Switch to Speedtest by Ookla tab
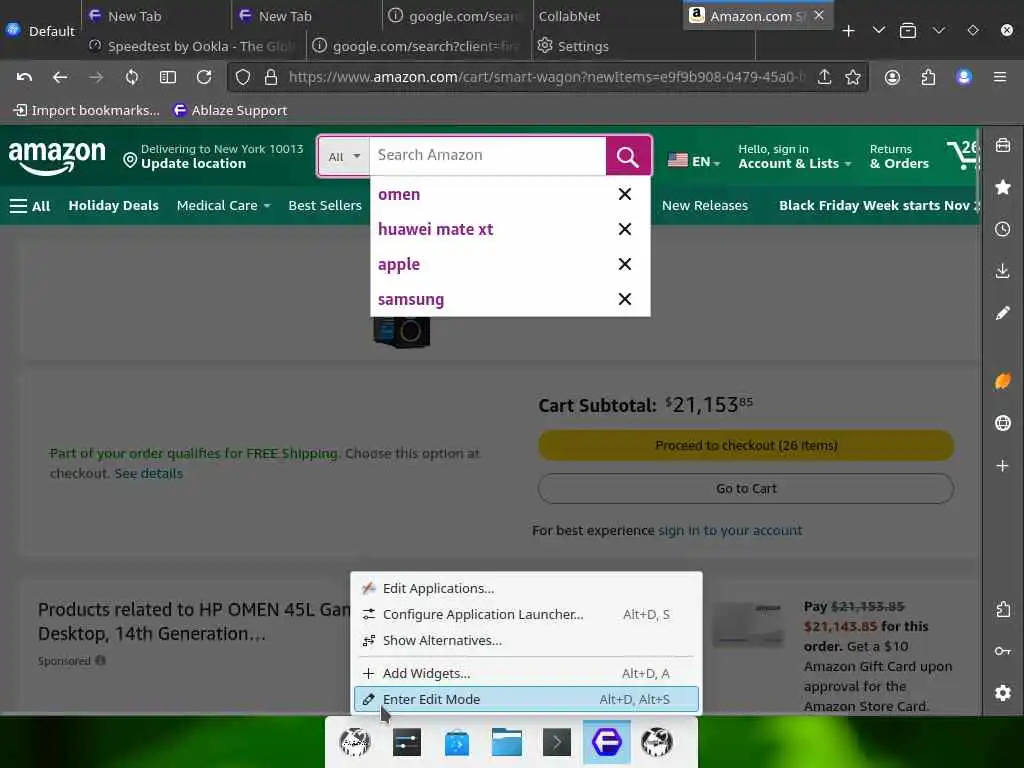This screenshot has width=1024, height=768. [x=194, y=46]
